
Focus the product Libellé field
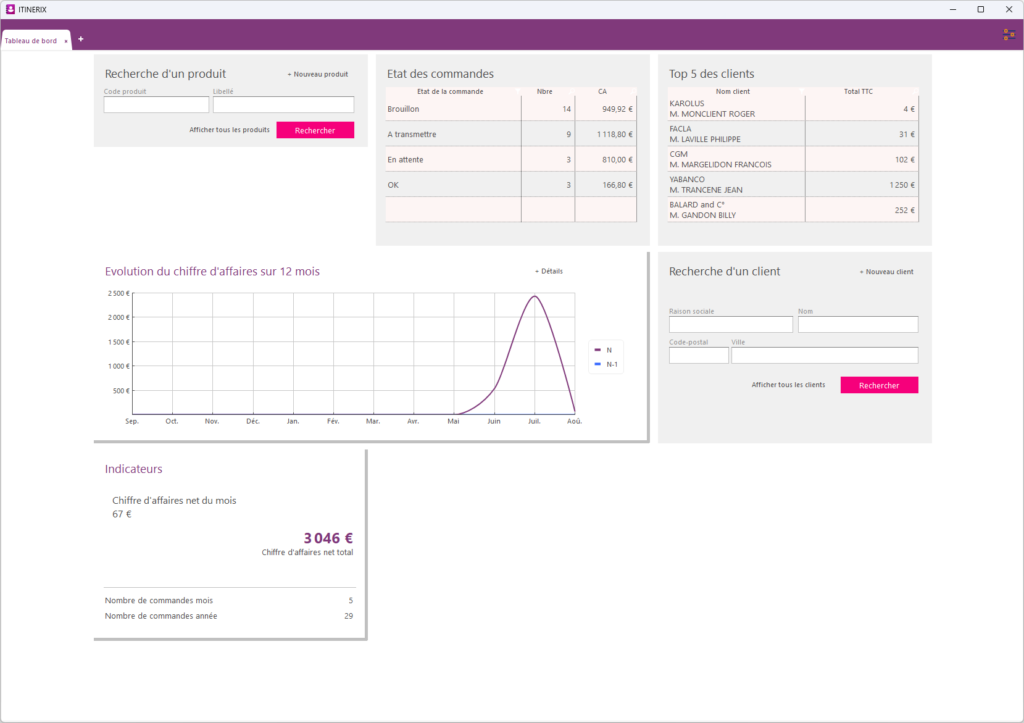click(283, 104)
